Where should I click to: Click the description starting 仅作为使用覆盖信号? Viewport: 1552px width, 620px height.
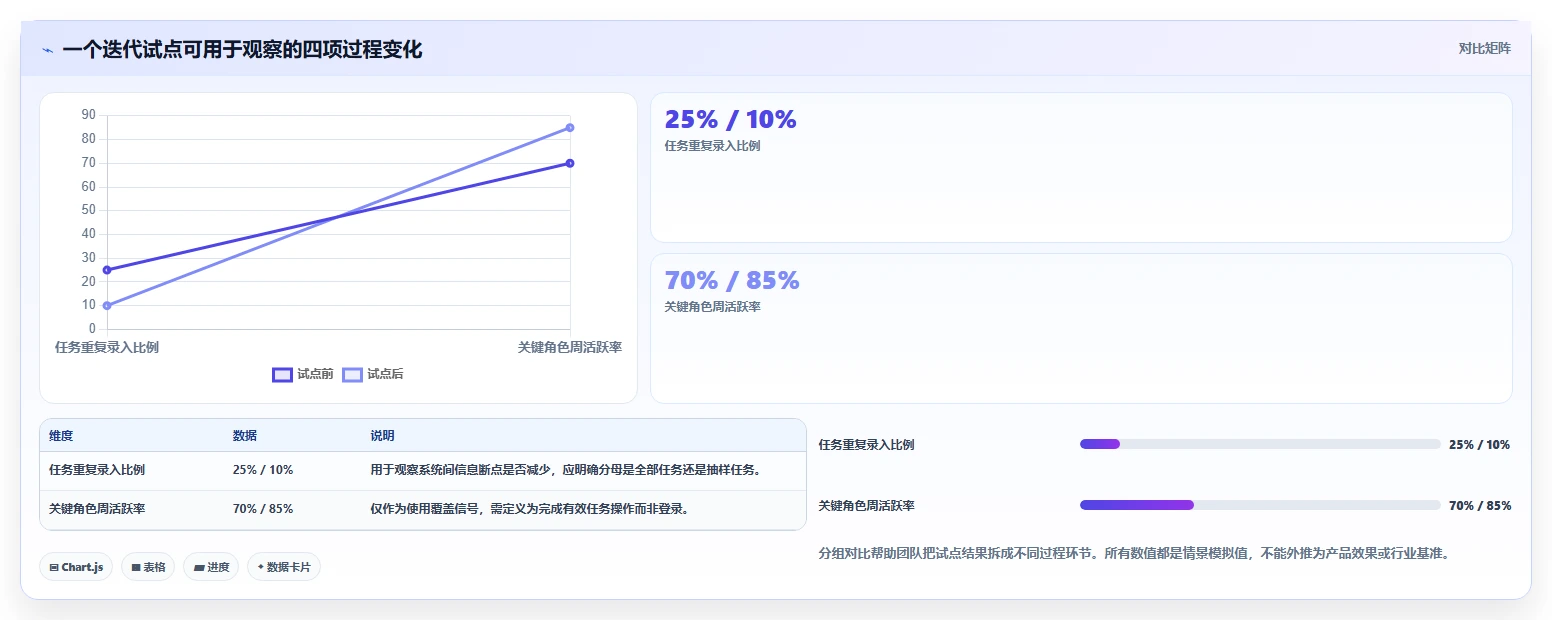[530, 509]
